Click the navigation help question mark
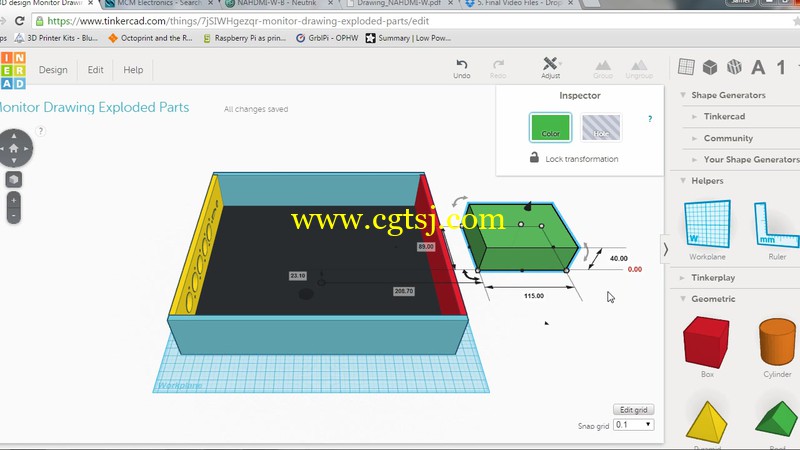 point(41,131)
